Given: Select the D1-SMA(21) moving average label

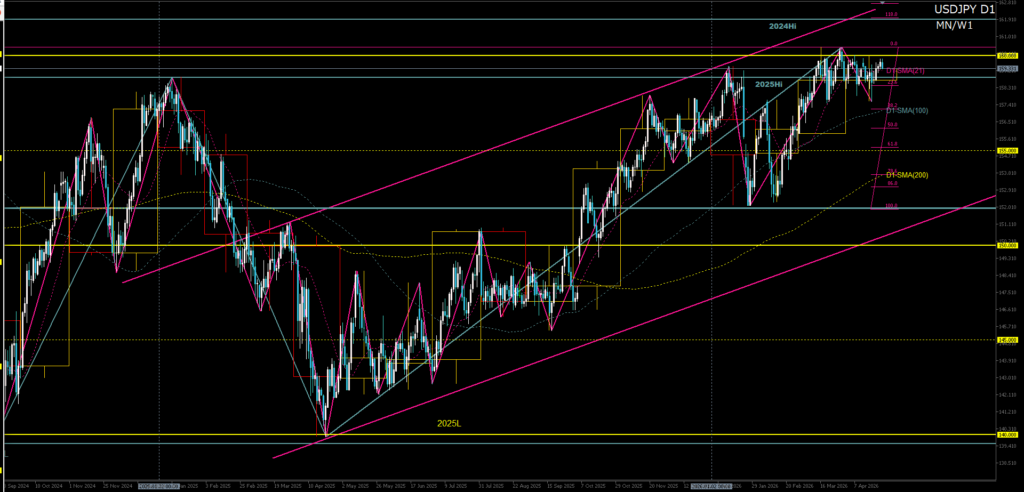Looking at the screenshot, I should [911, 72].
